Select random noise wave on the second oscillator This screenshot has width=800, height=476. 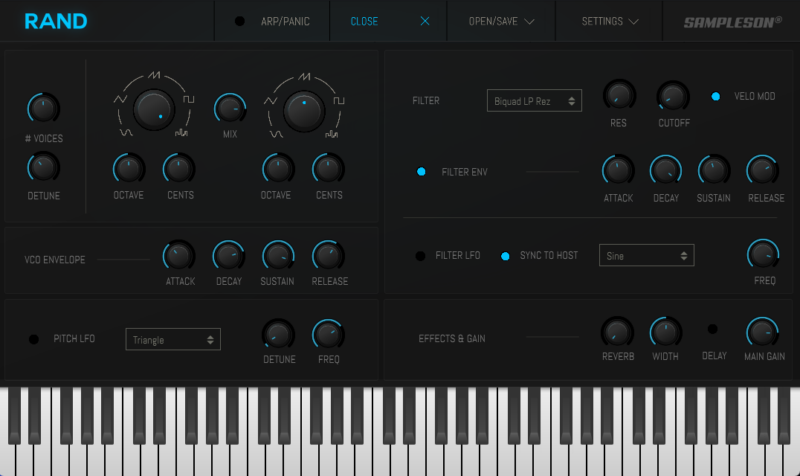tap(333, 132)
